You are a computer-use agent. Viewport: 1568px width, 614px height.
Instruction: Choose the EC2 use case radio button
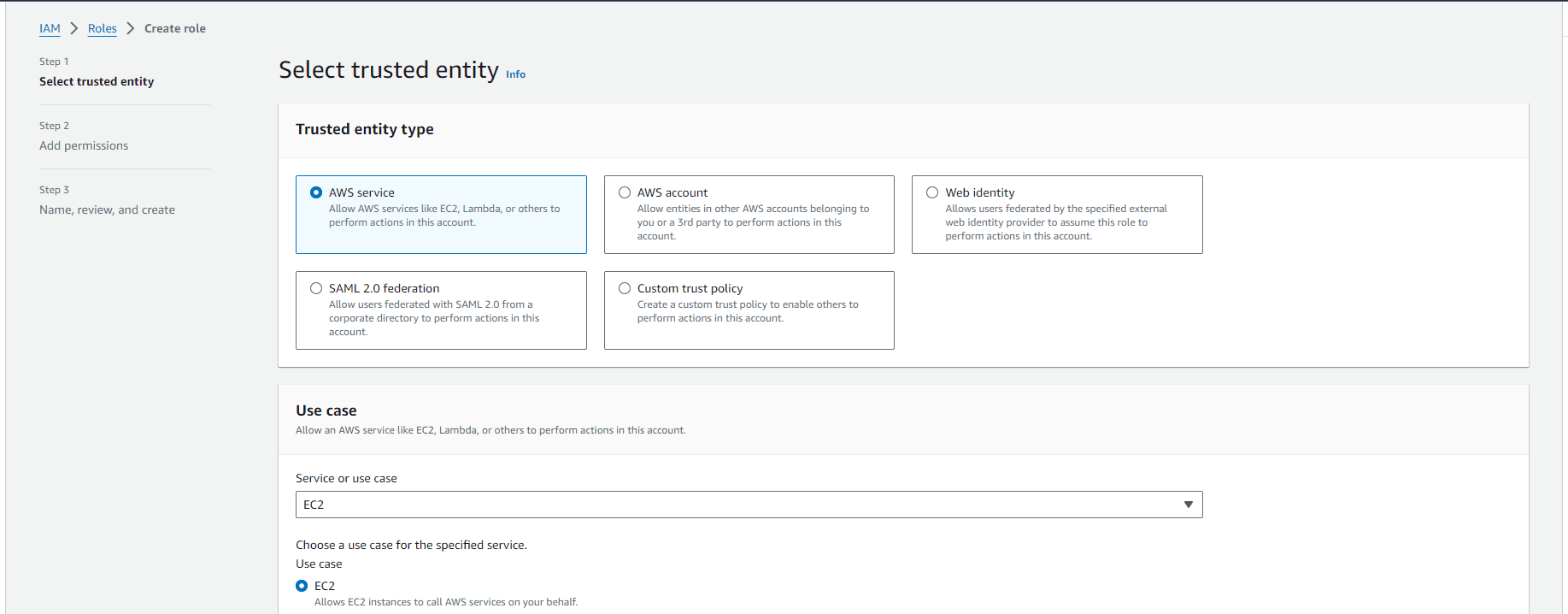pos(302,586)
